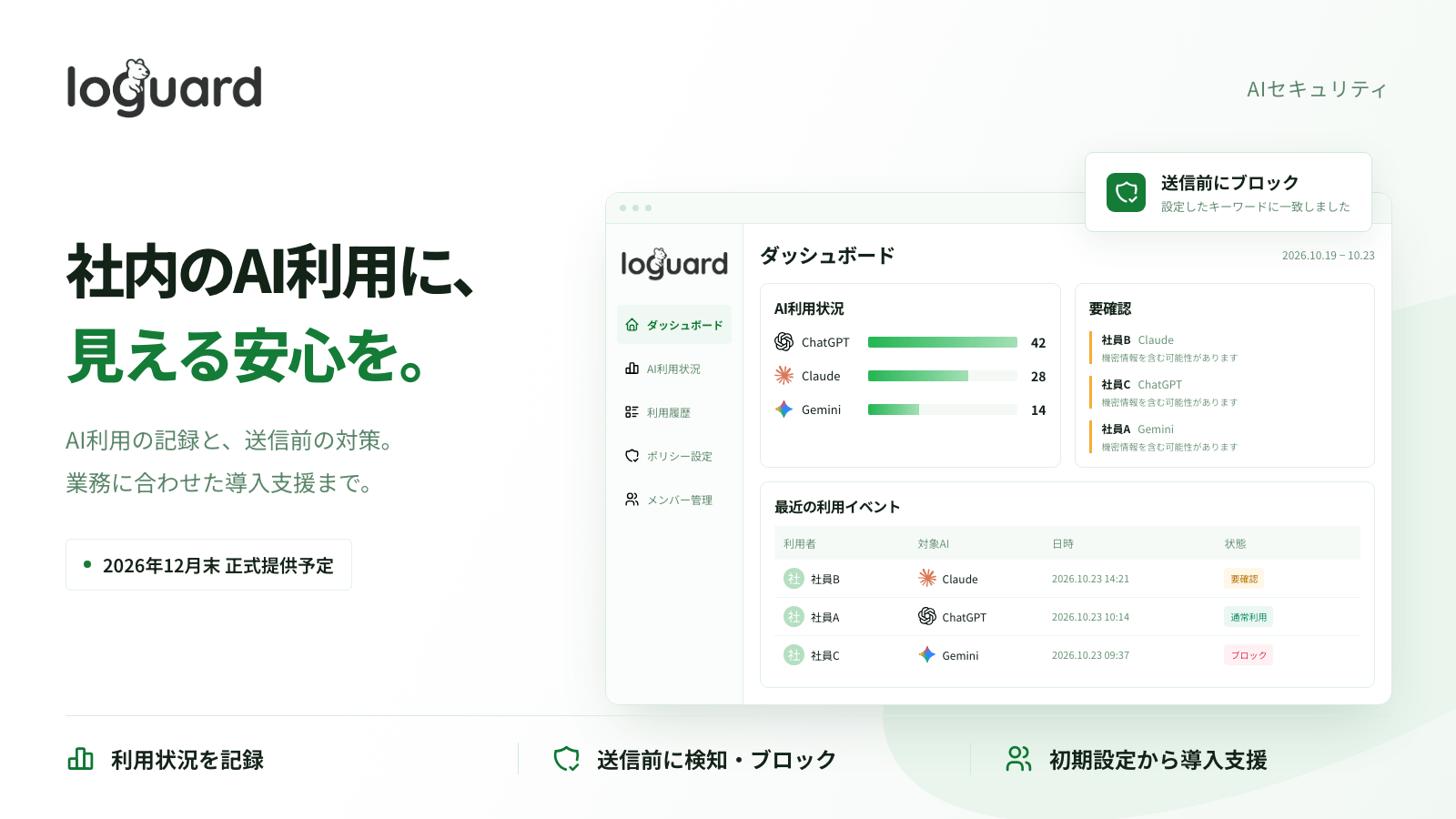Click the home icon beside ダッシュボード

coord(632,325)
